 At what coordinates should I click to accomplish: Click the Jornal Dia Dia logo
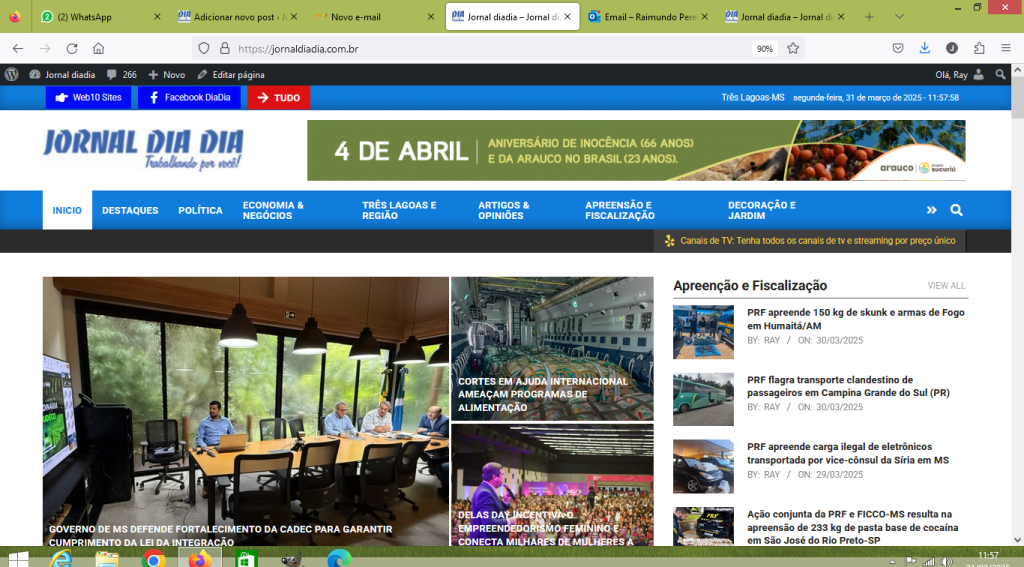coord(143,150)
